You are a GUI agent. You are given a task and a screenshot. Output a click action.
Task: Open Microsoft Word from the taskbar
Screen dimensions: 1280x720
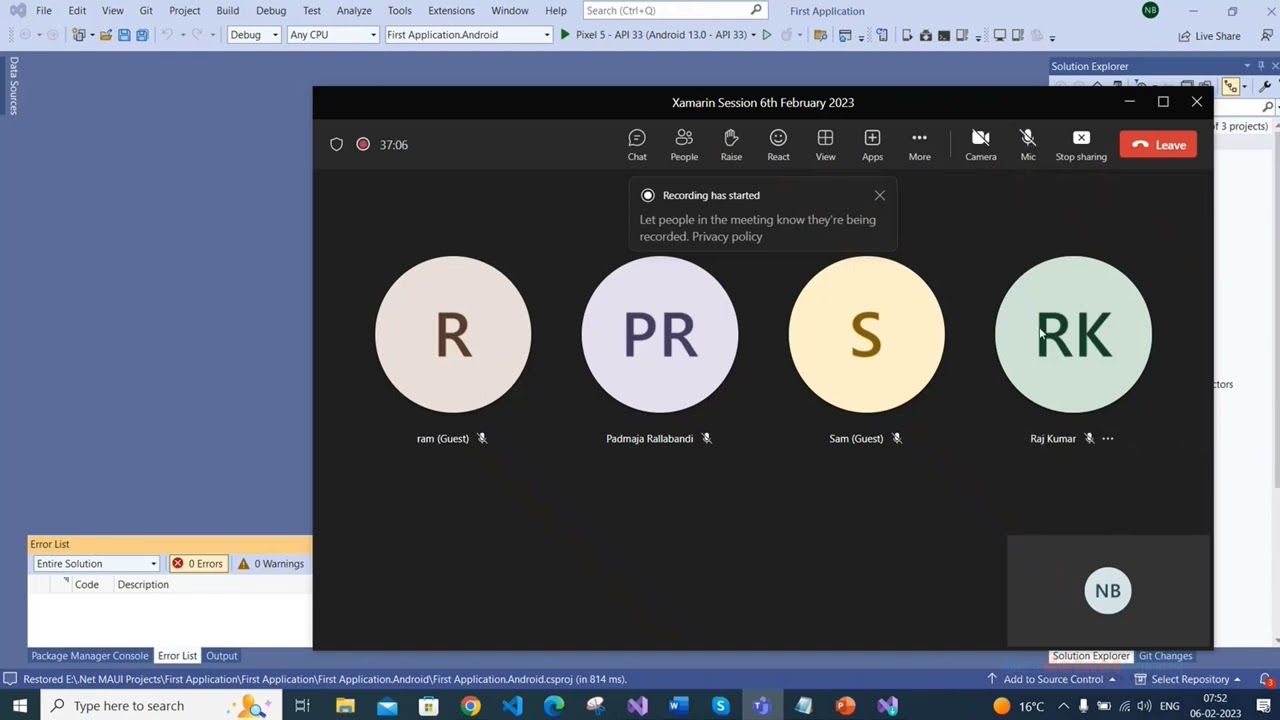pos(678,706)
